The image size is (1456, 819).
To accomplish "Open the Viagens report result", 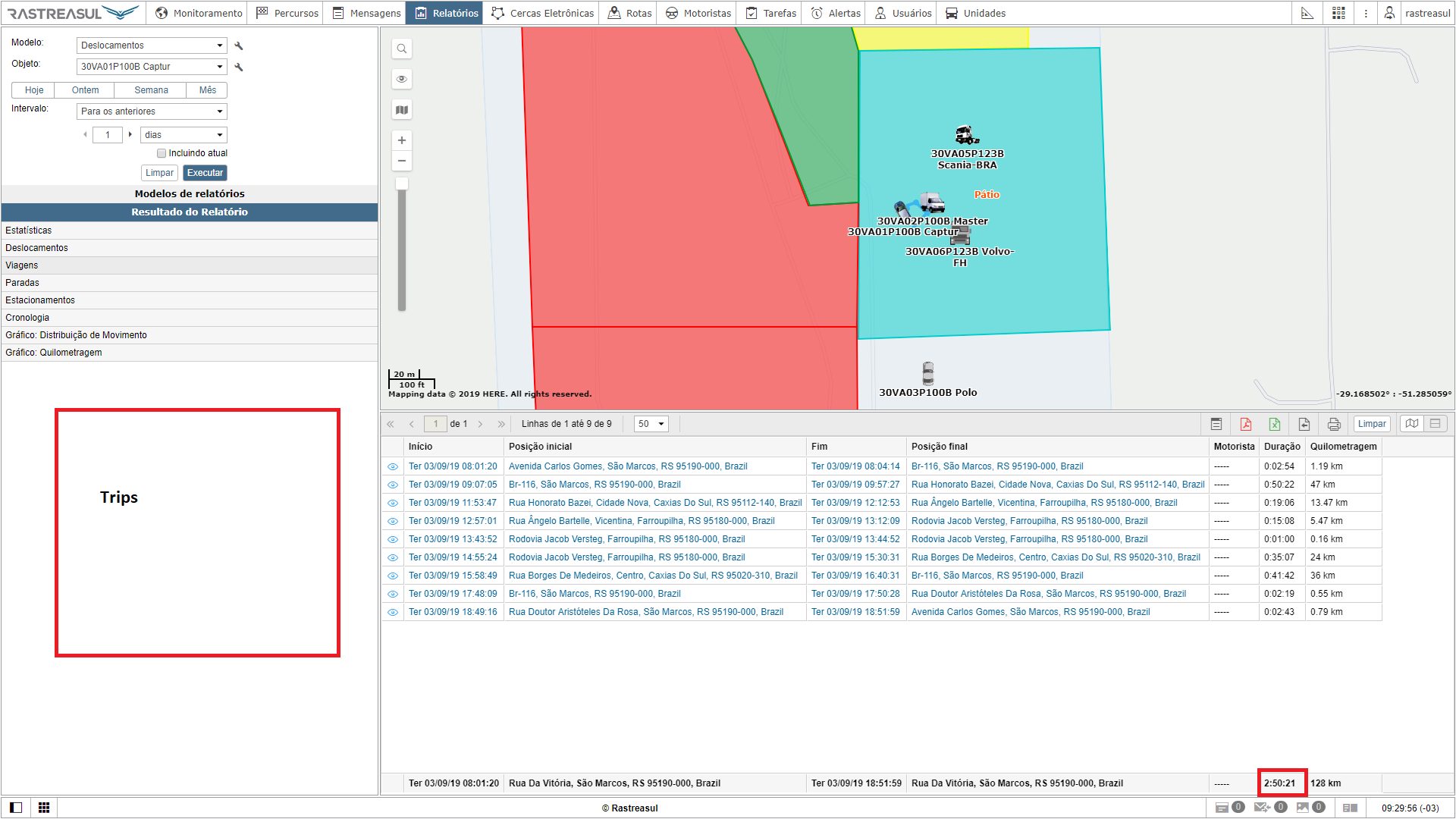I will pyautogui.click(x=22, y=265).
